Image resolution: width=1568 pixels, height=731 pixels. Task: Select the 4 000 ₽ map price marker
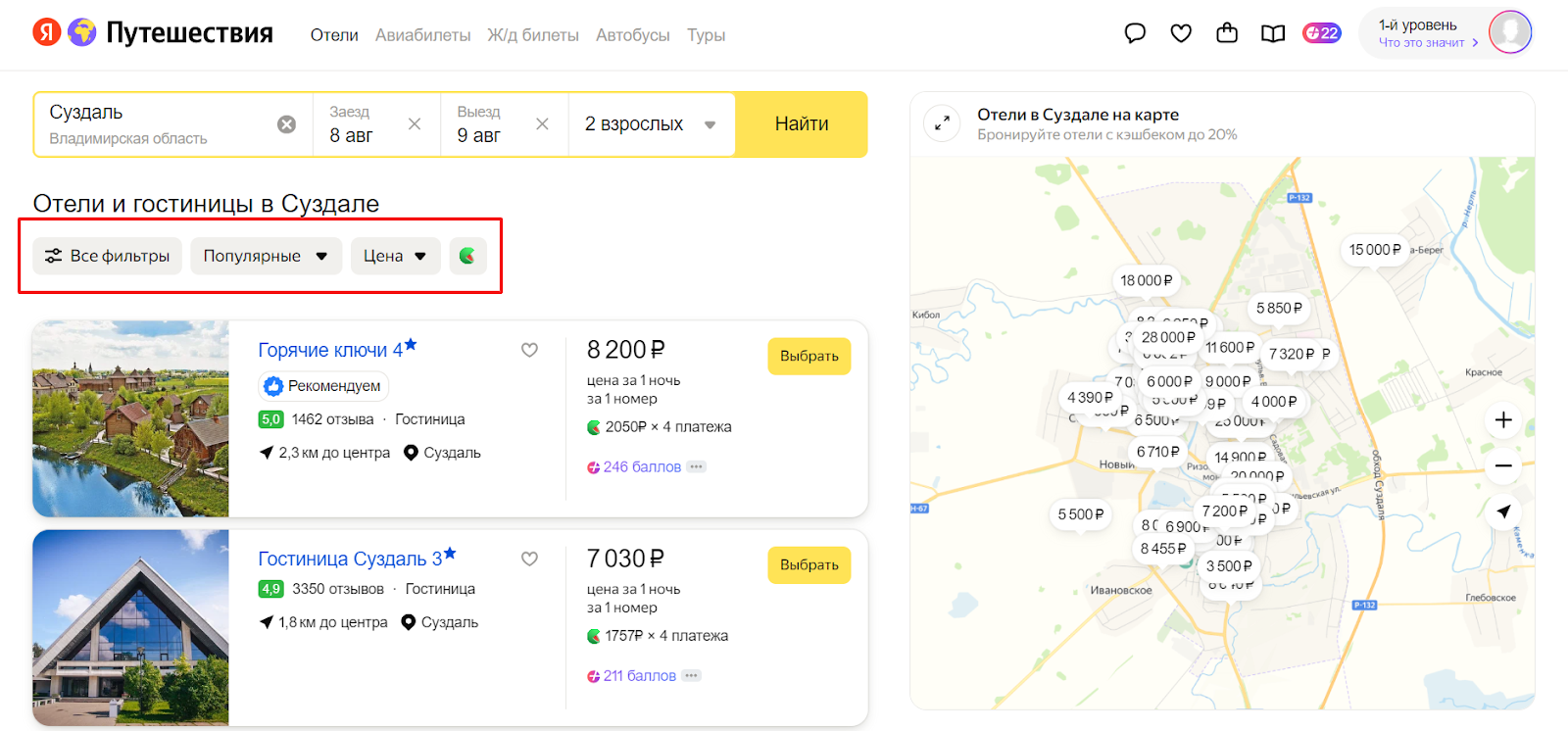pyautogui.click(x=1273, y=402)
